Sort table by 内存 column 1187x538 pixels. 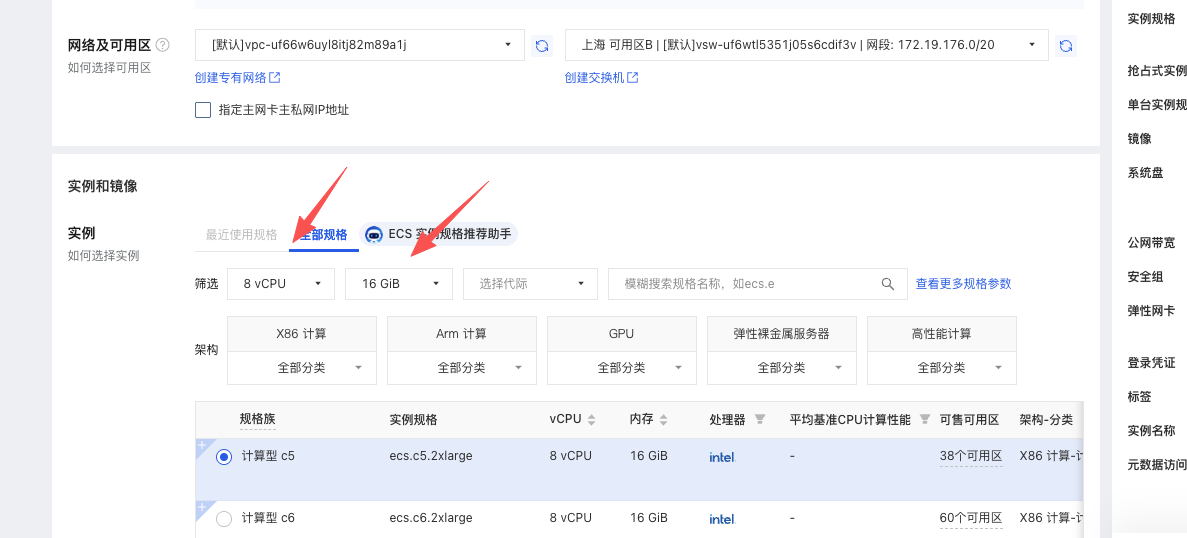pyautogui.click(x=663, y=420)
